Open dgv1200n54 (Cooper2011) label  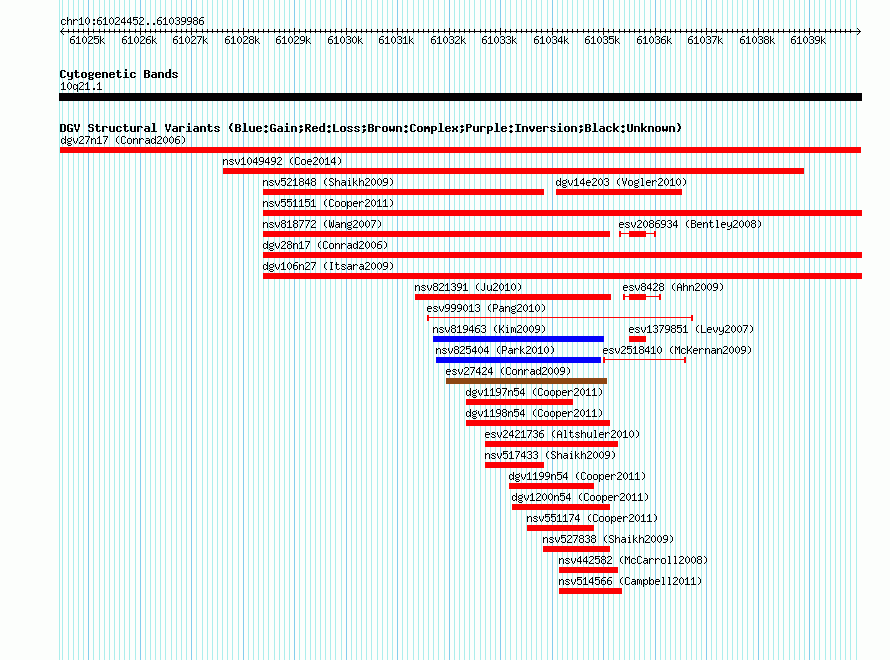pos(580,497)
